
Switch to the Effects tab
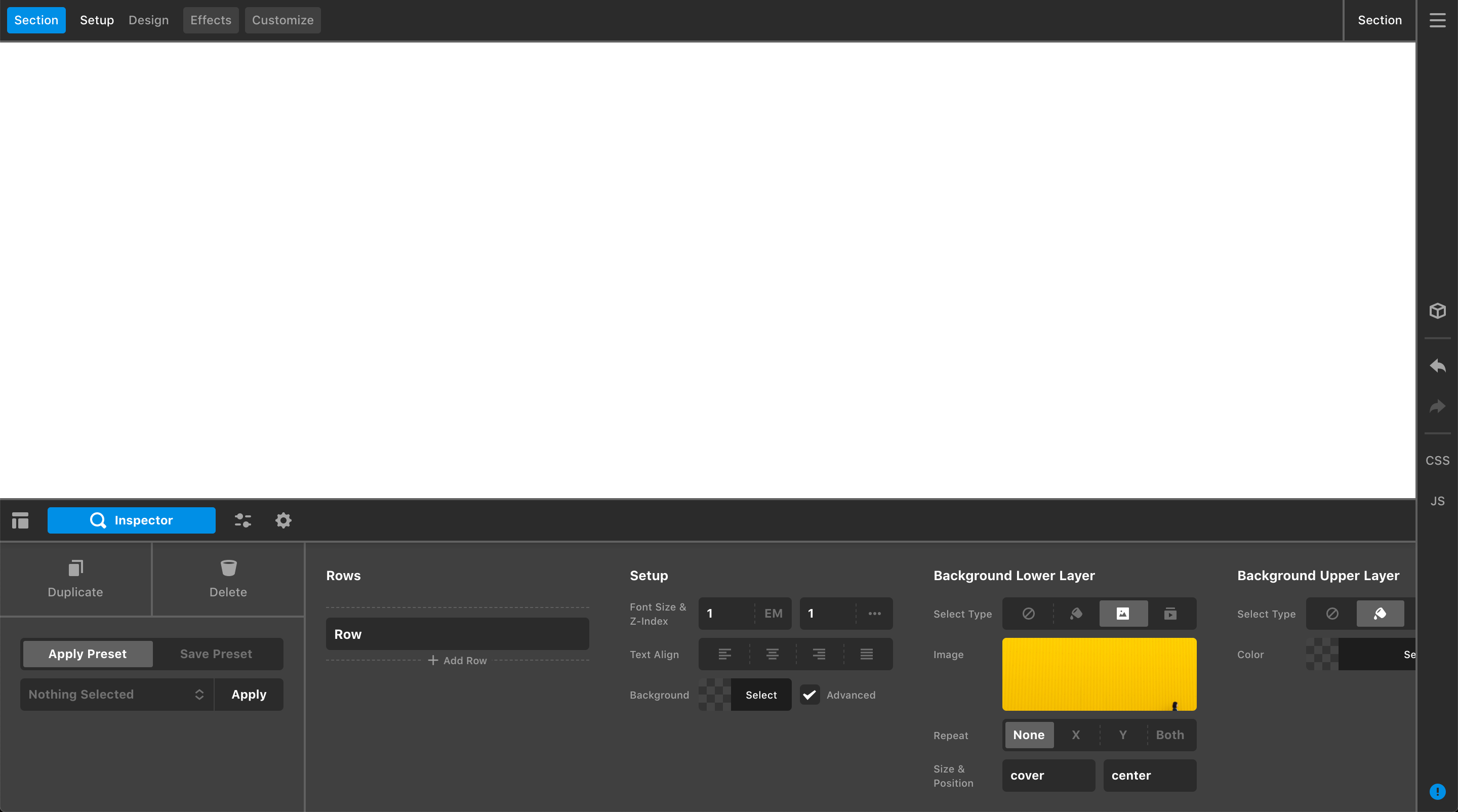[211, 20]
